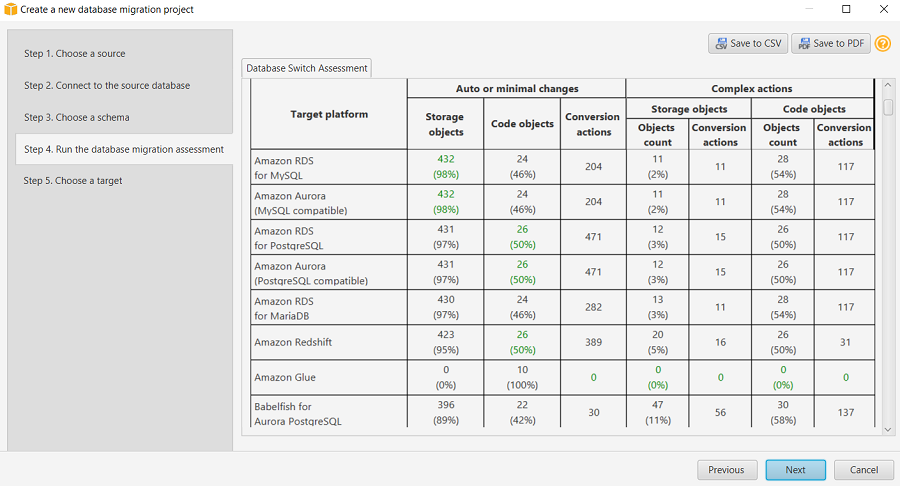Click the Target platform column header
Viewport: 900px width, 486px height.
329,114
